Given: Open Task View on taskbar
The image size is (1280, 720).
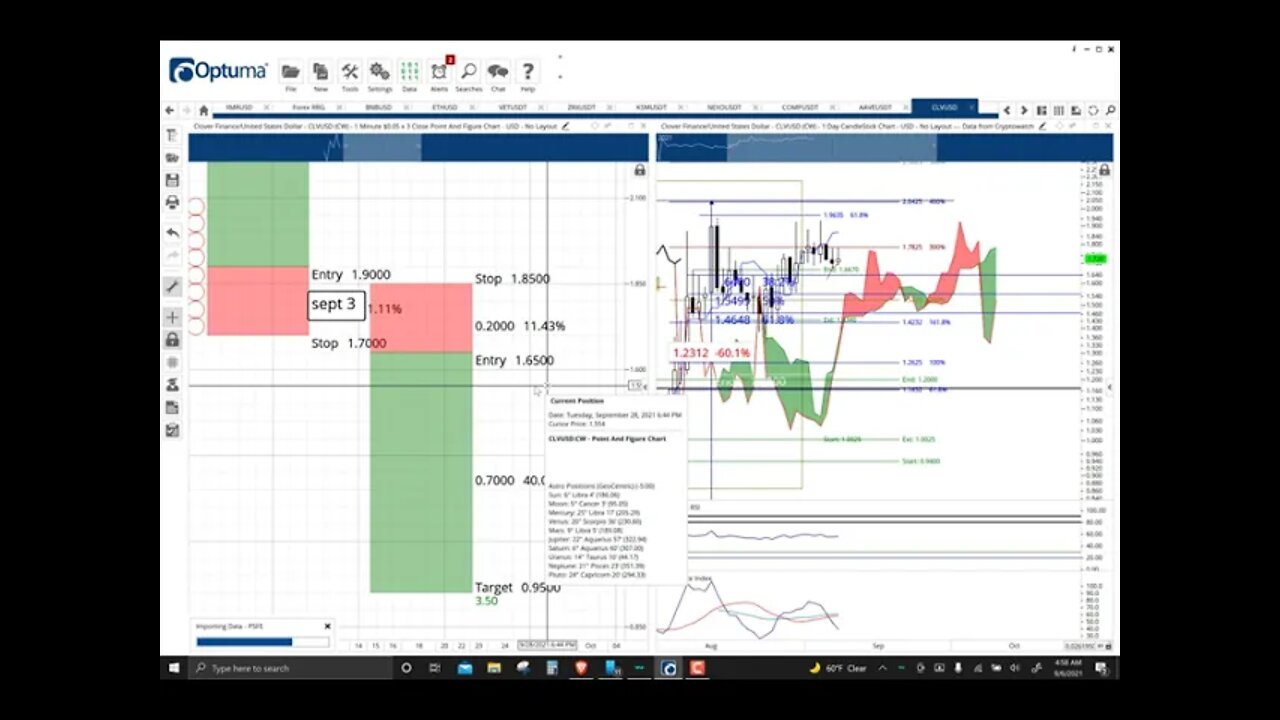Looking at the screenshot, I should pos(435,668).
